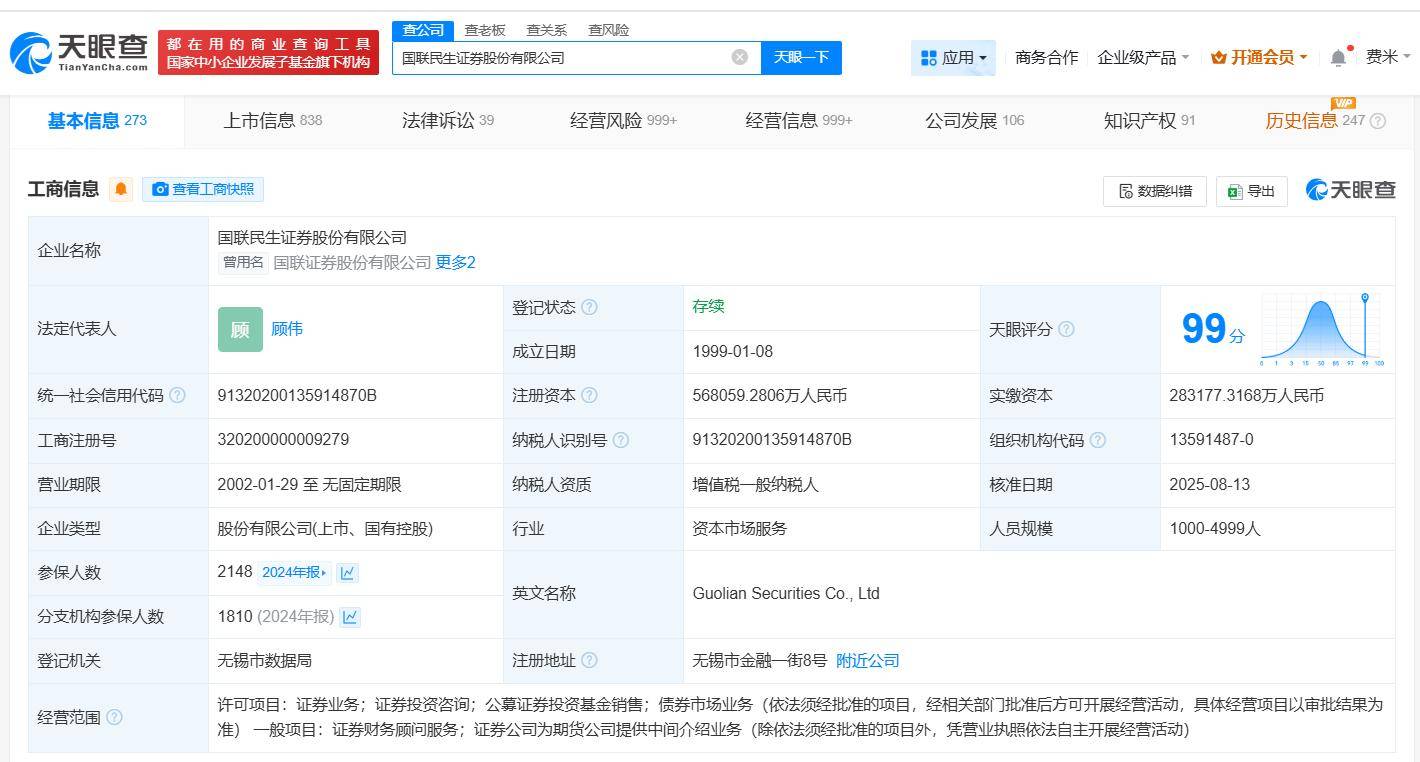The image size is (1420, 762).
Task: Click organization code 13591487-0
Action: tap(1211, 440)
